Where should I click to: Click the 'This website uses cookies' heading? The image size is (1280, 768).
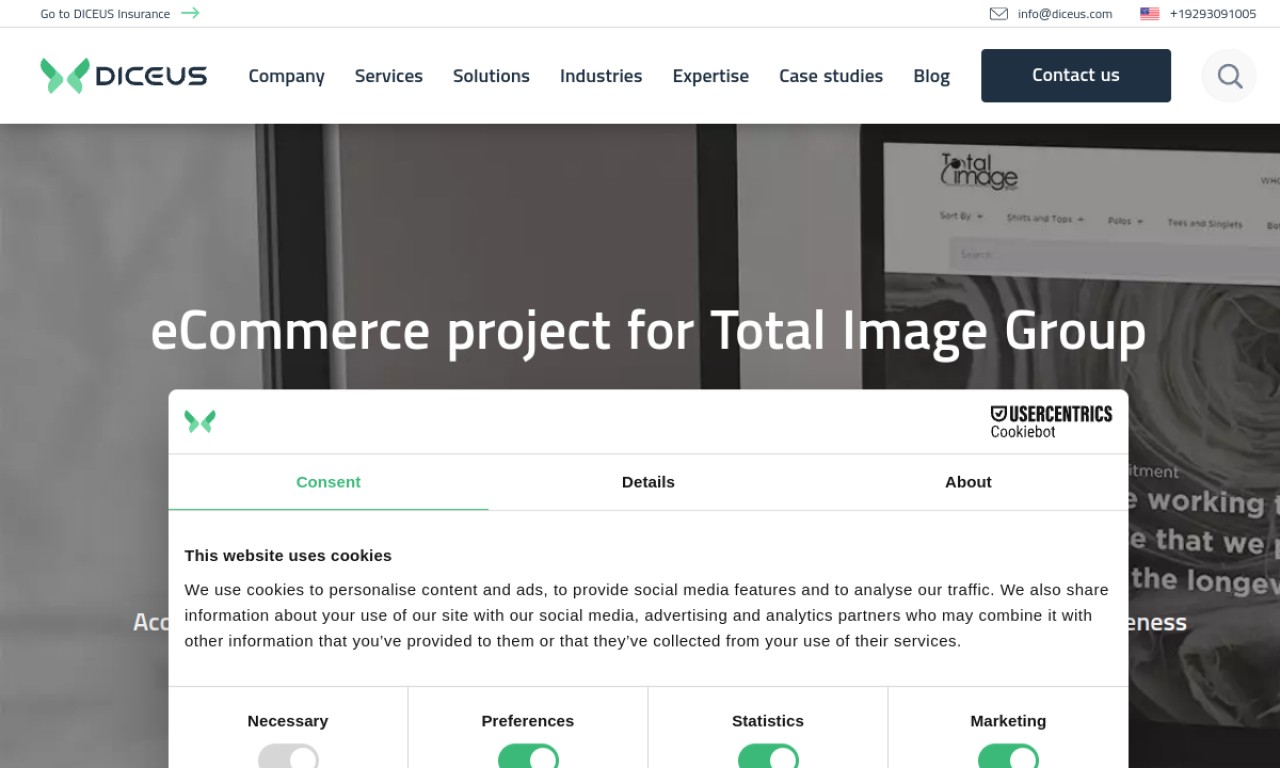pos(288,556)
